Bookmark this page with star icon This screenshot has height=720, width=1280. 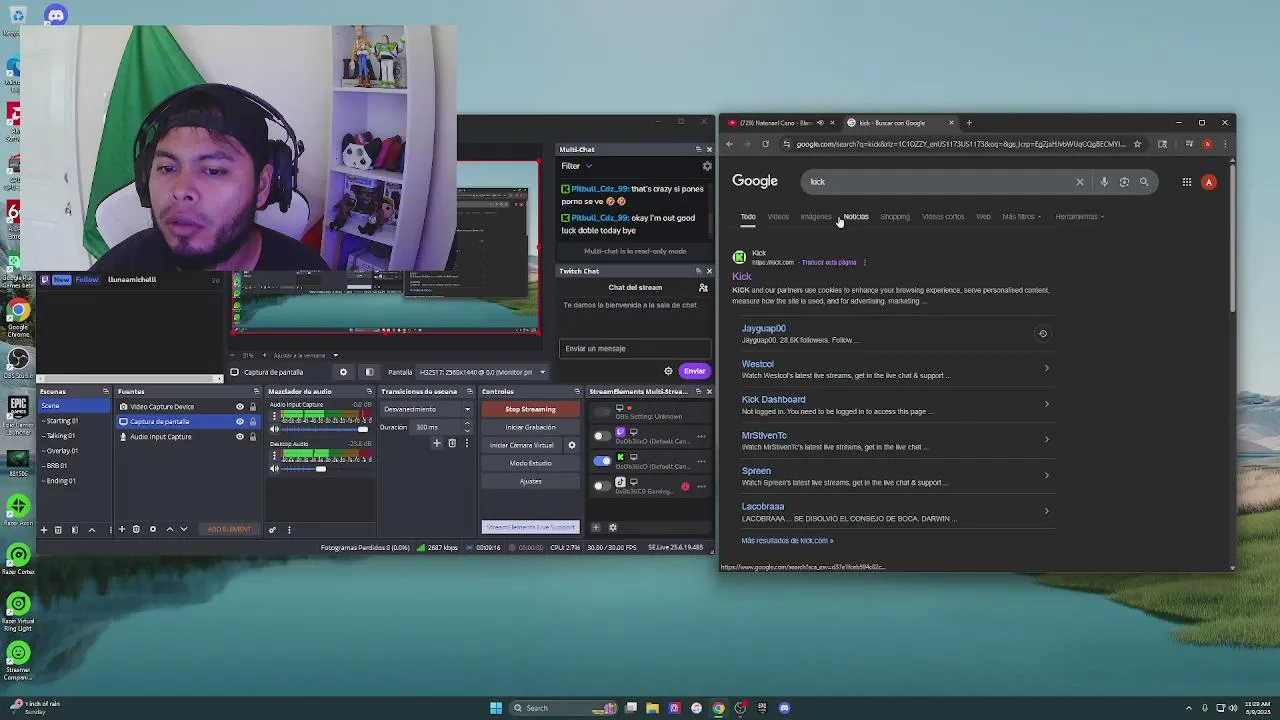[1137, 144]
